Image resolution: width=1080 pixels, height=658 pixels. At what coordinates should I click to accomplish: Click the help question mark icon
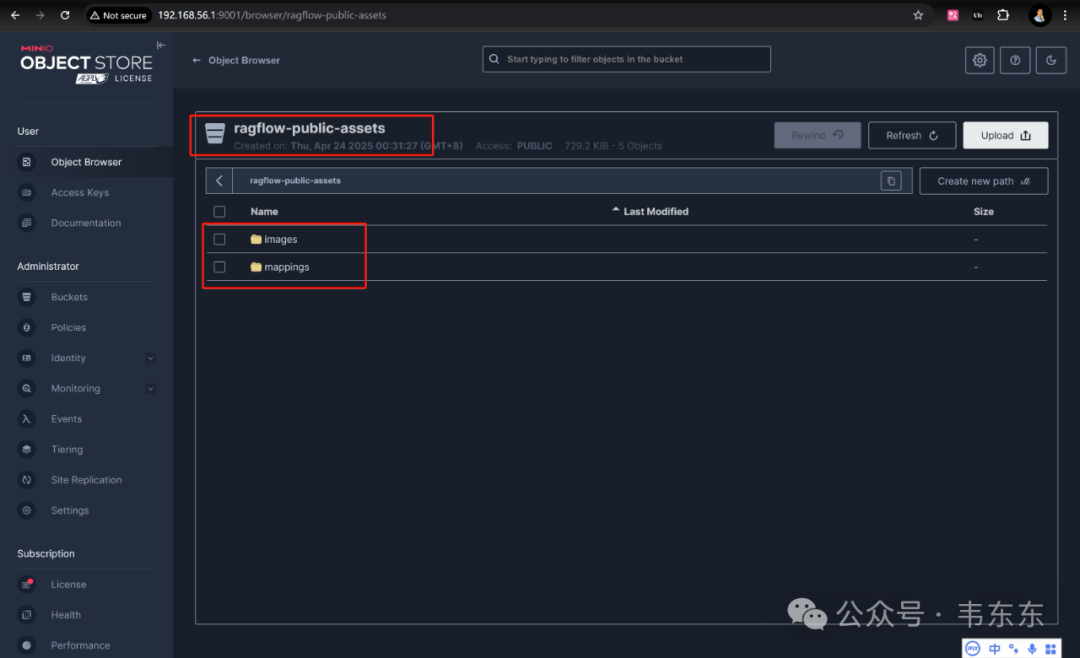coord(1015,60)
